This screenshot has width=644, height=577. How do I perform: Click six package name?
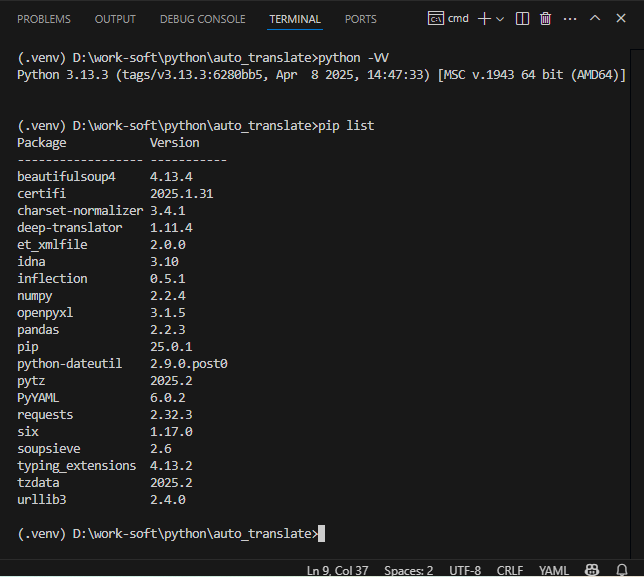click(28, 432)
